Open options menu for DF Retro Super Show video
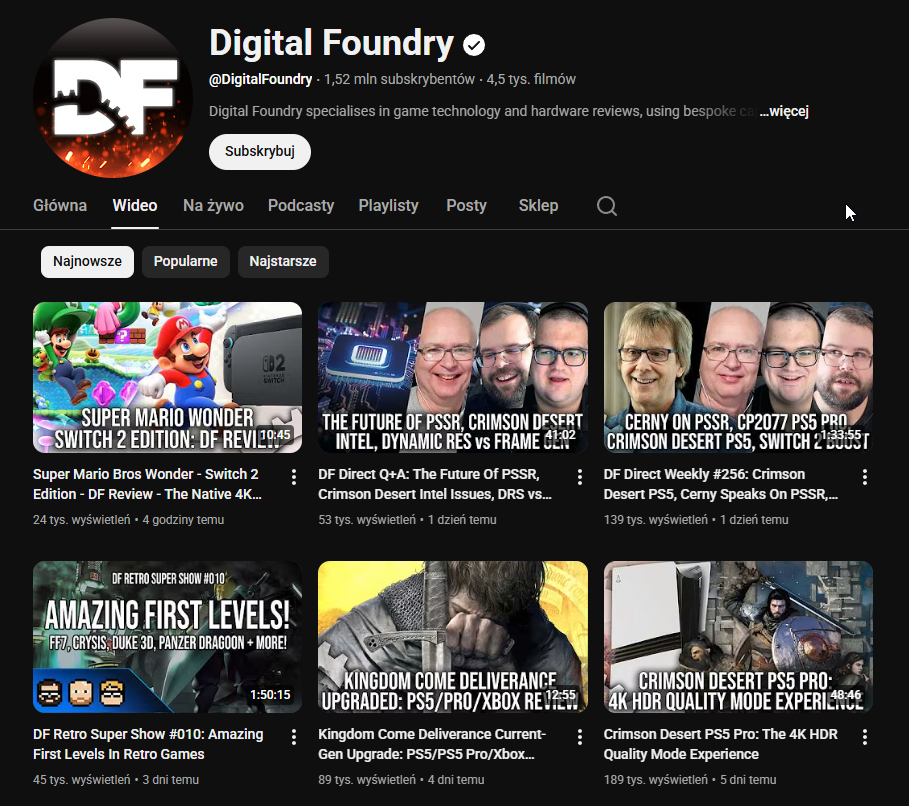 click(x=294, y=737)
